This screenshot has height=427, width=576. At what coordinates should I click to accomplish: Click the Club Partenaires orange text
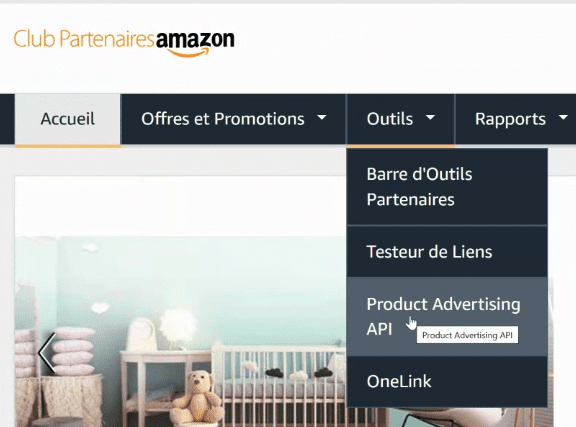84,39
